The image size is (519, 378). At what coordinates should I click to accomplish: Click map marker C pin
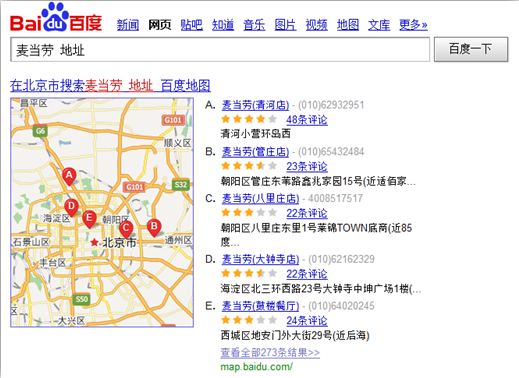click(126, 230)
